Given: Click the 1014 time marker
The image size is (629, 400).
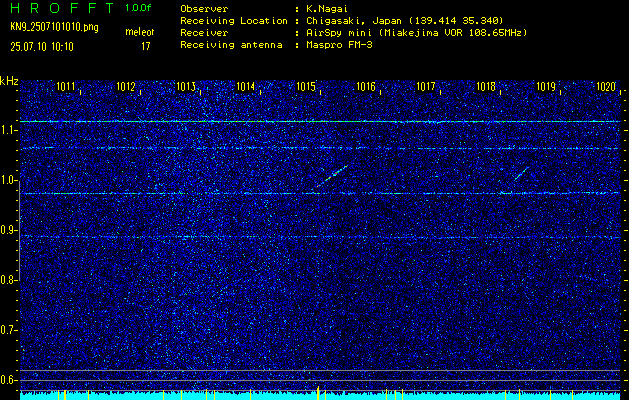Looking at the screenshot, I should [x=246, y=86].
